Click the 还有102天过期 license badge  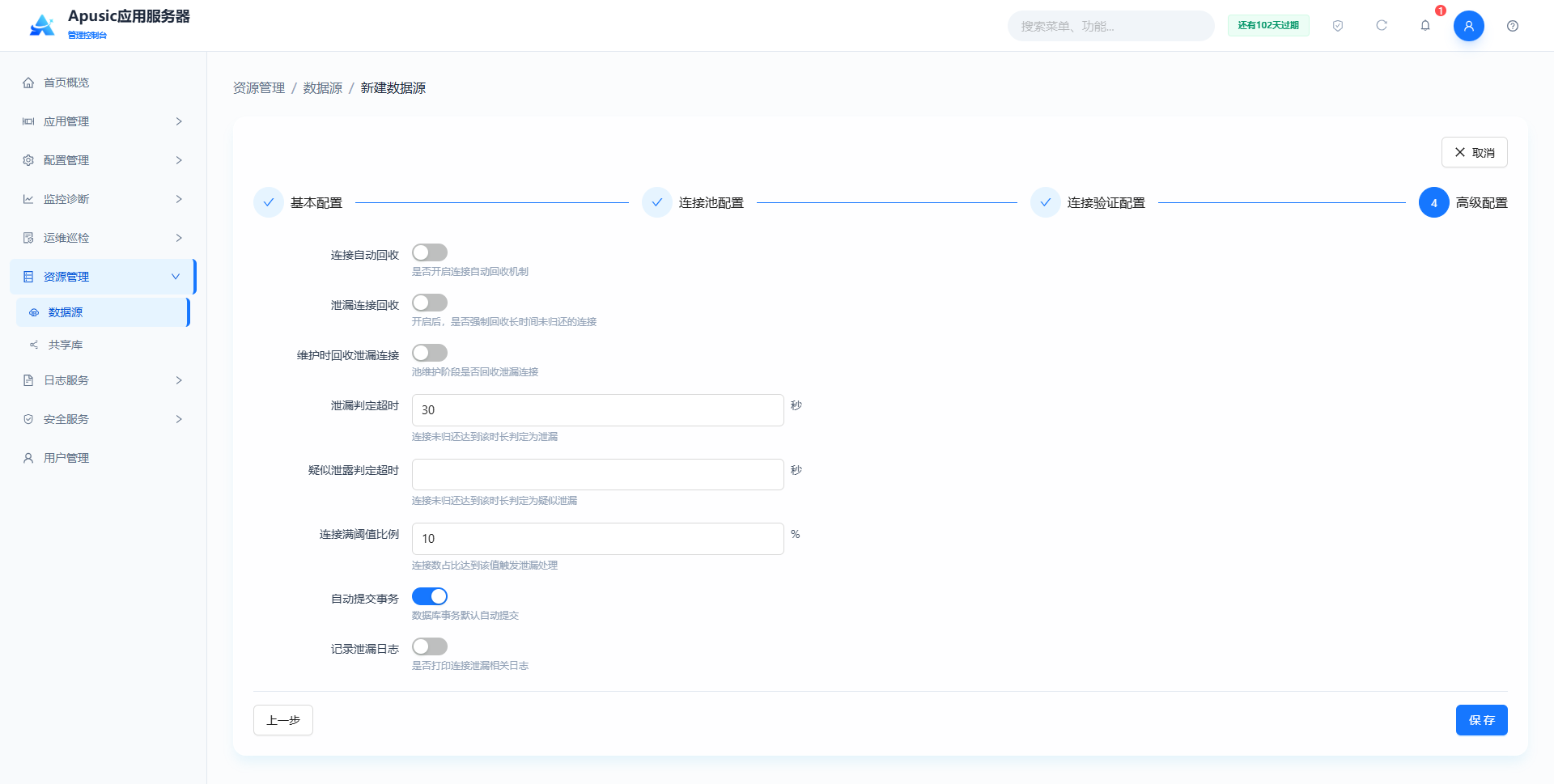pyautogui.click(x=1268, y=26)
